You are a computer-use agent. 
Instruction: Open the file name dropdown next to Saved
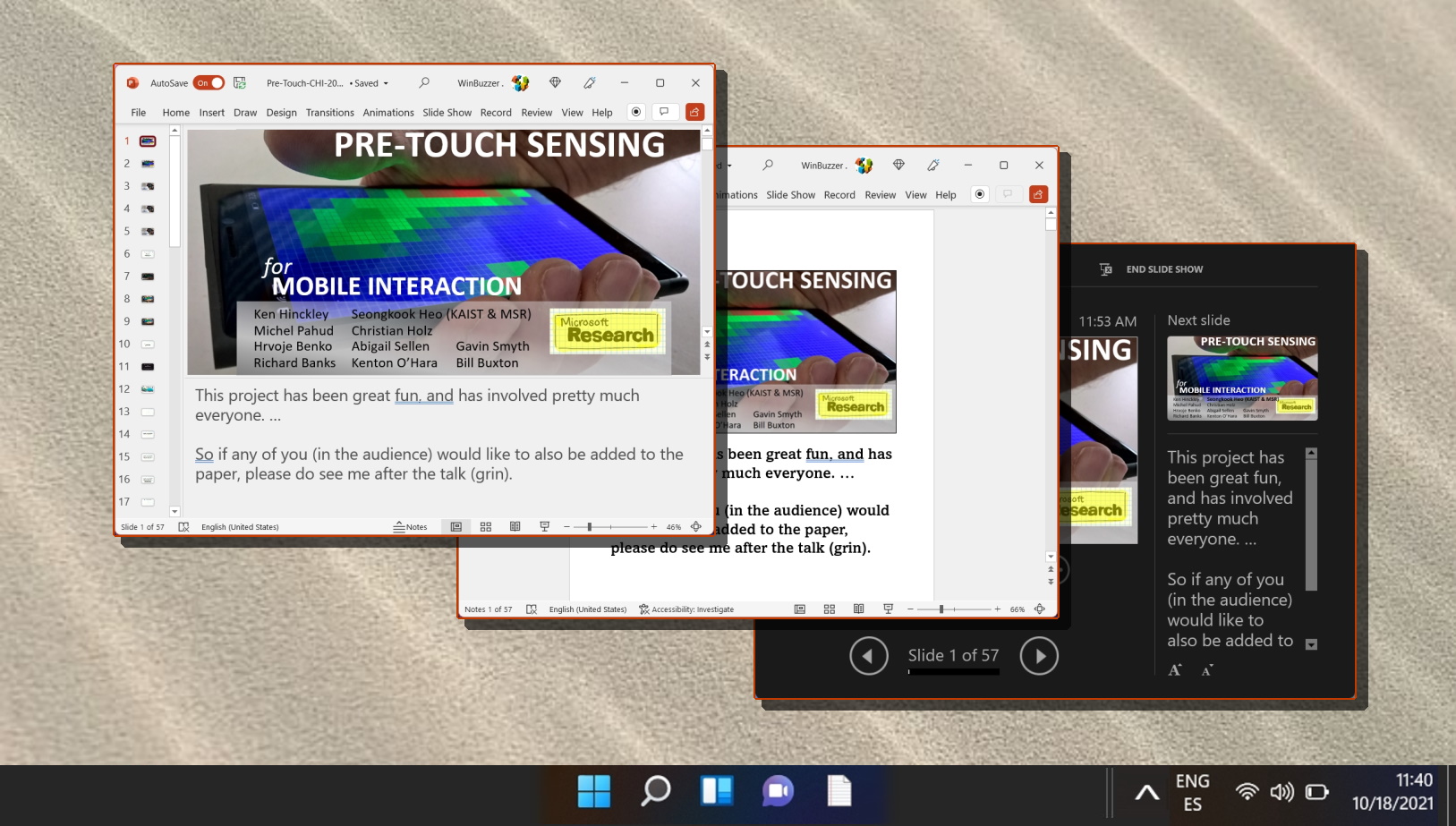(386, 83)
